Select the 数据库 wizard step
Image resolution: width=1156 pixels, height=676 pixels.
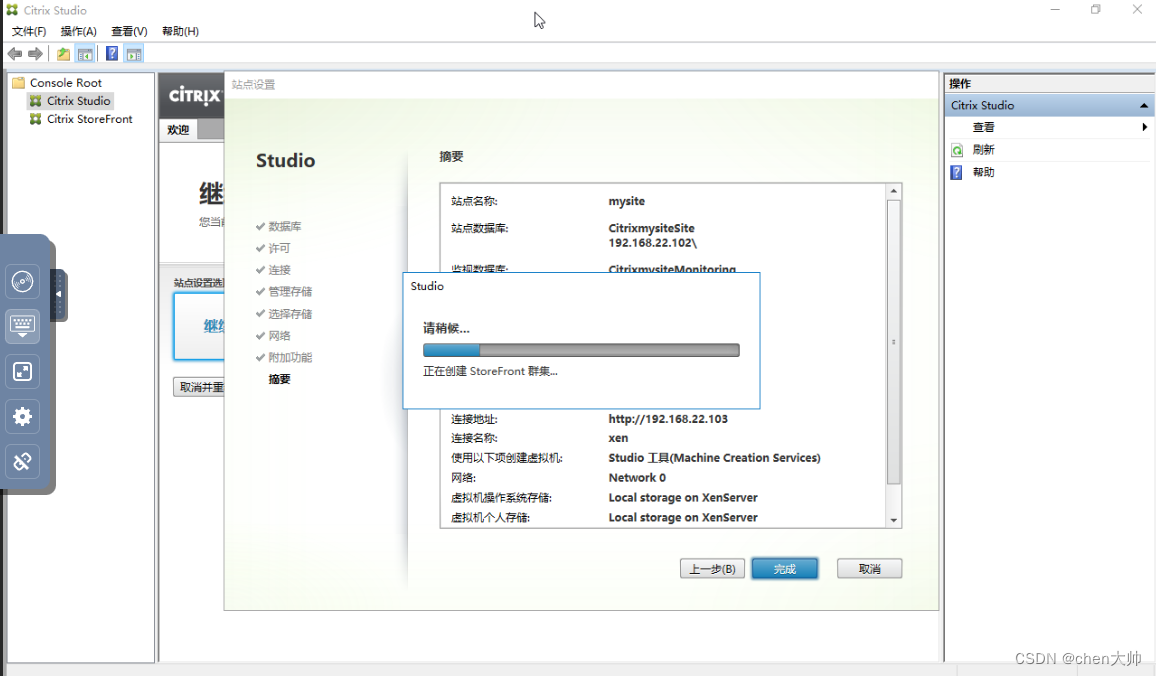285,226
